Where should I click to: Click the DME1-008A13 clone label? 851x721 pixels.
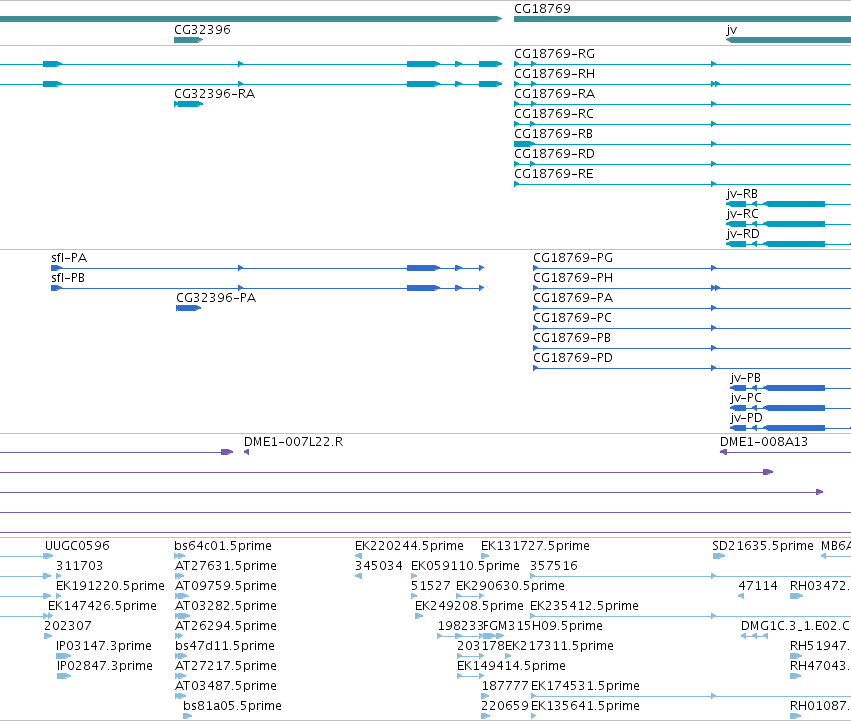click(x=764, y=442)
